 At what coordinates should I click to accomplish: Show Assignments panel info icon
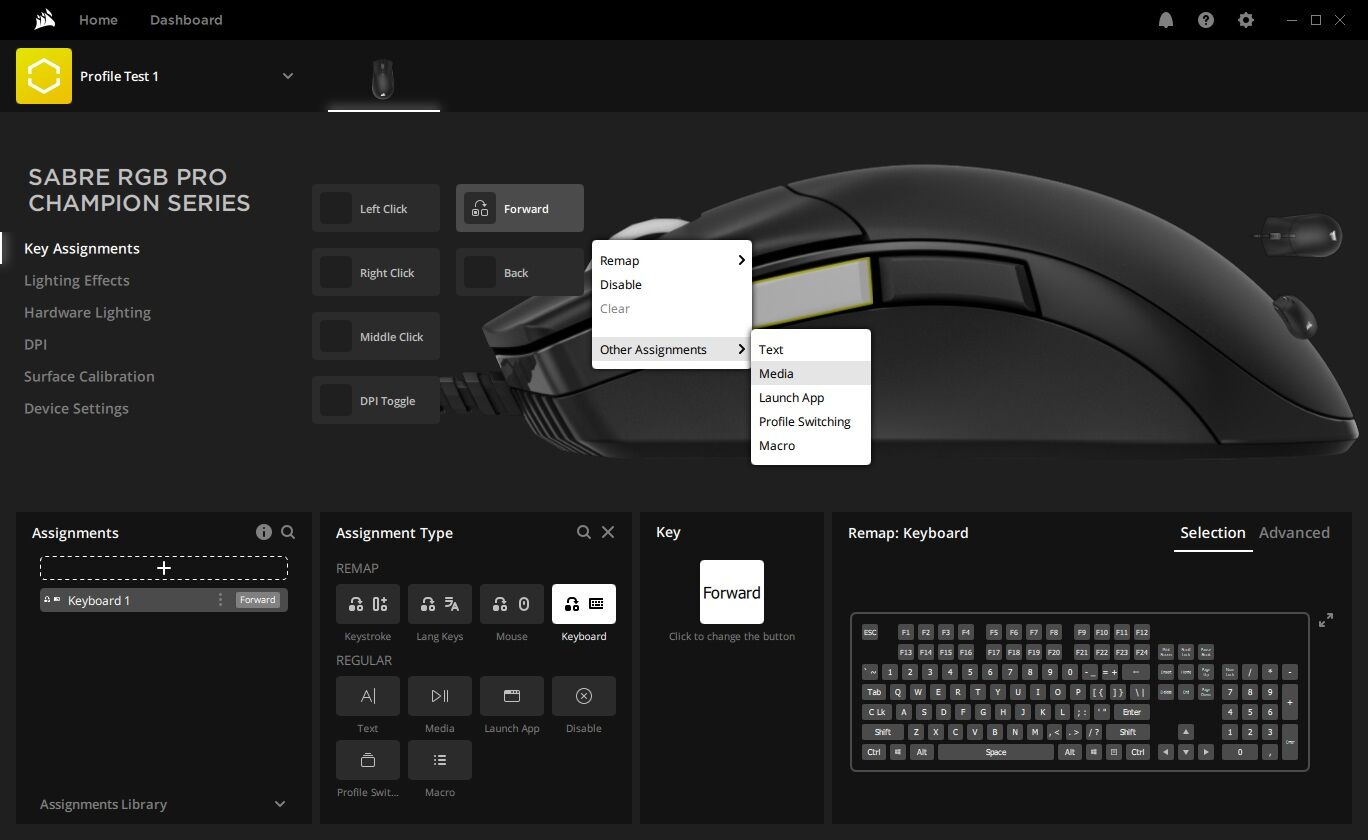[264, 532]
